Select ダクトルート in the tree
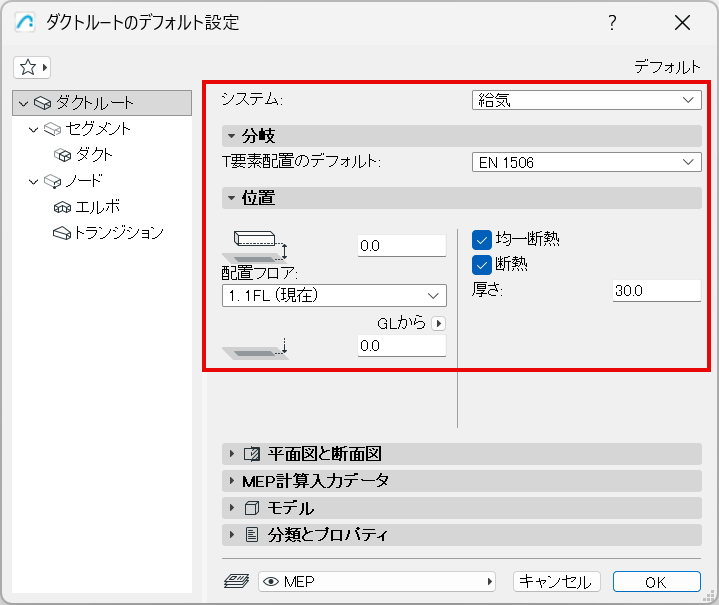 point(102,103)
